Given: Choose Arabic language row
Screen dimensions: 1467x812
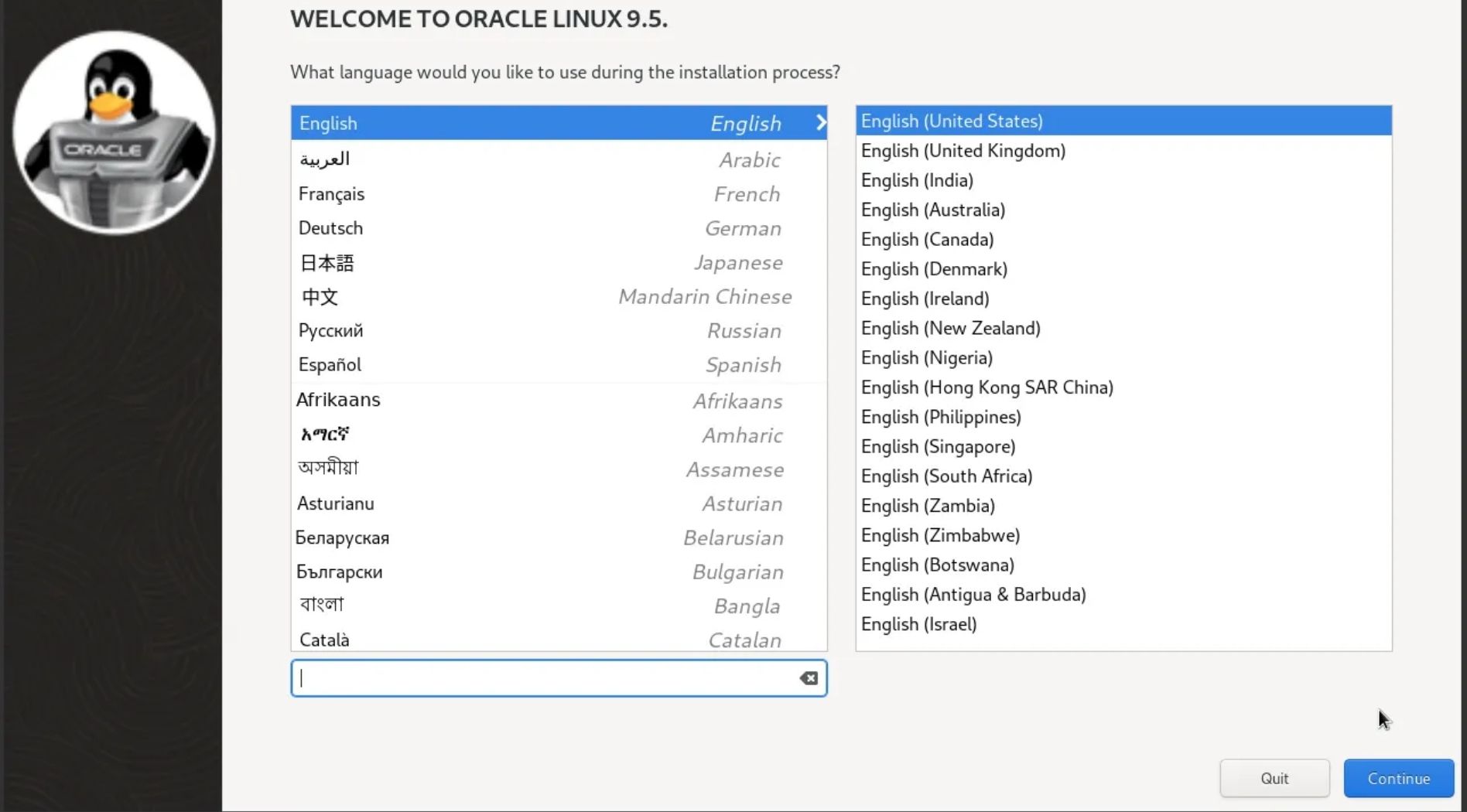Looking at the screenshot, I should 559,159.
